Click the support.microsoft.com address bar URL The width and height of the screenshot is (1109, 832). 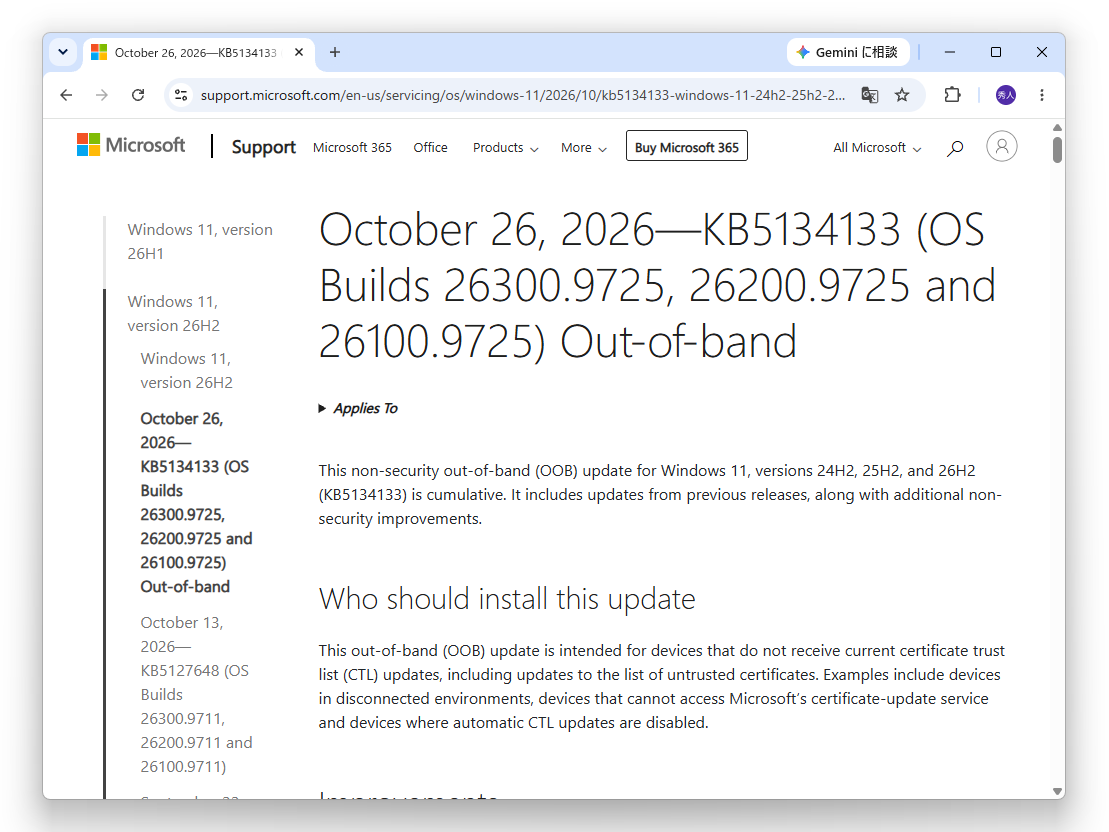[522, 95]
